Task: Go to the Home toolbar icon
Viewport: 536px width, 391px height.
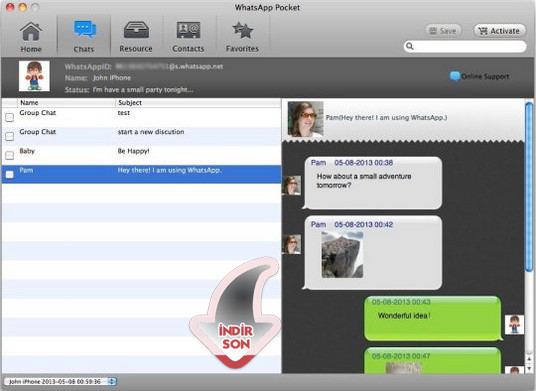Action: click(31, 37)
